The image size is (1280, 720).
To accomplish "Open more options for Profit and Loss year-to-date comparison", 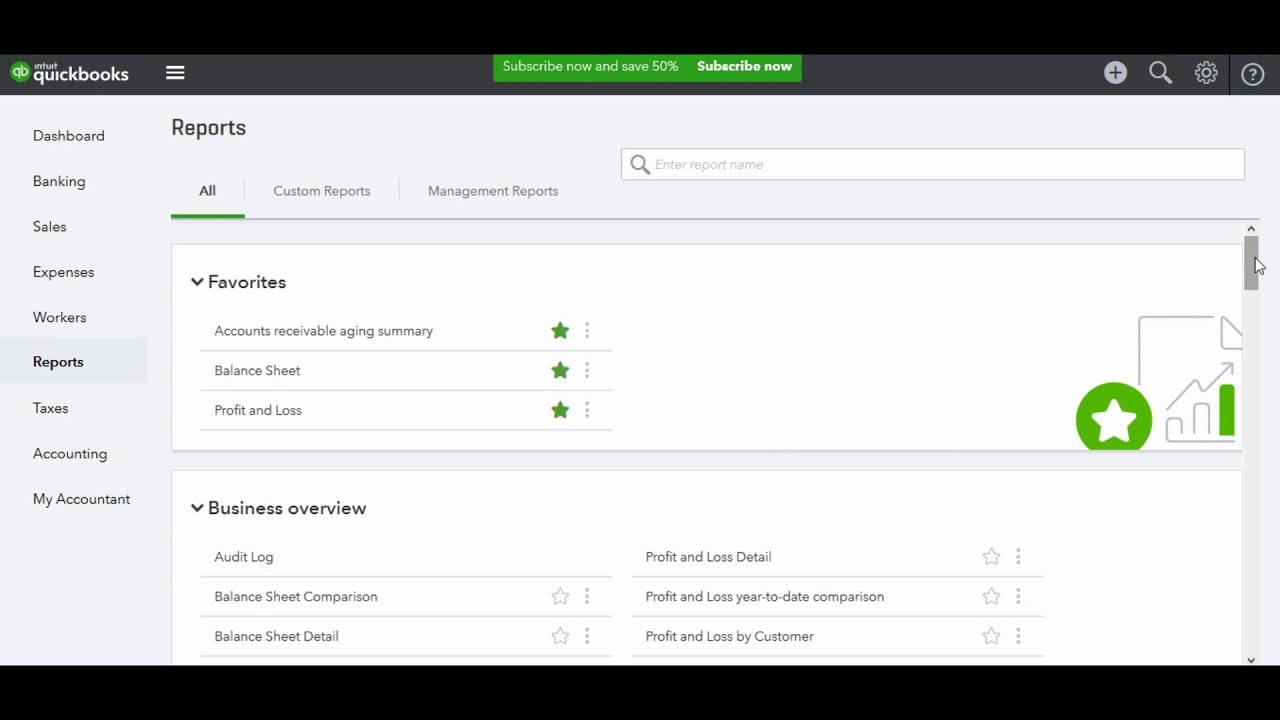I will [1018, 597].
